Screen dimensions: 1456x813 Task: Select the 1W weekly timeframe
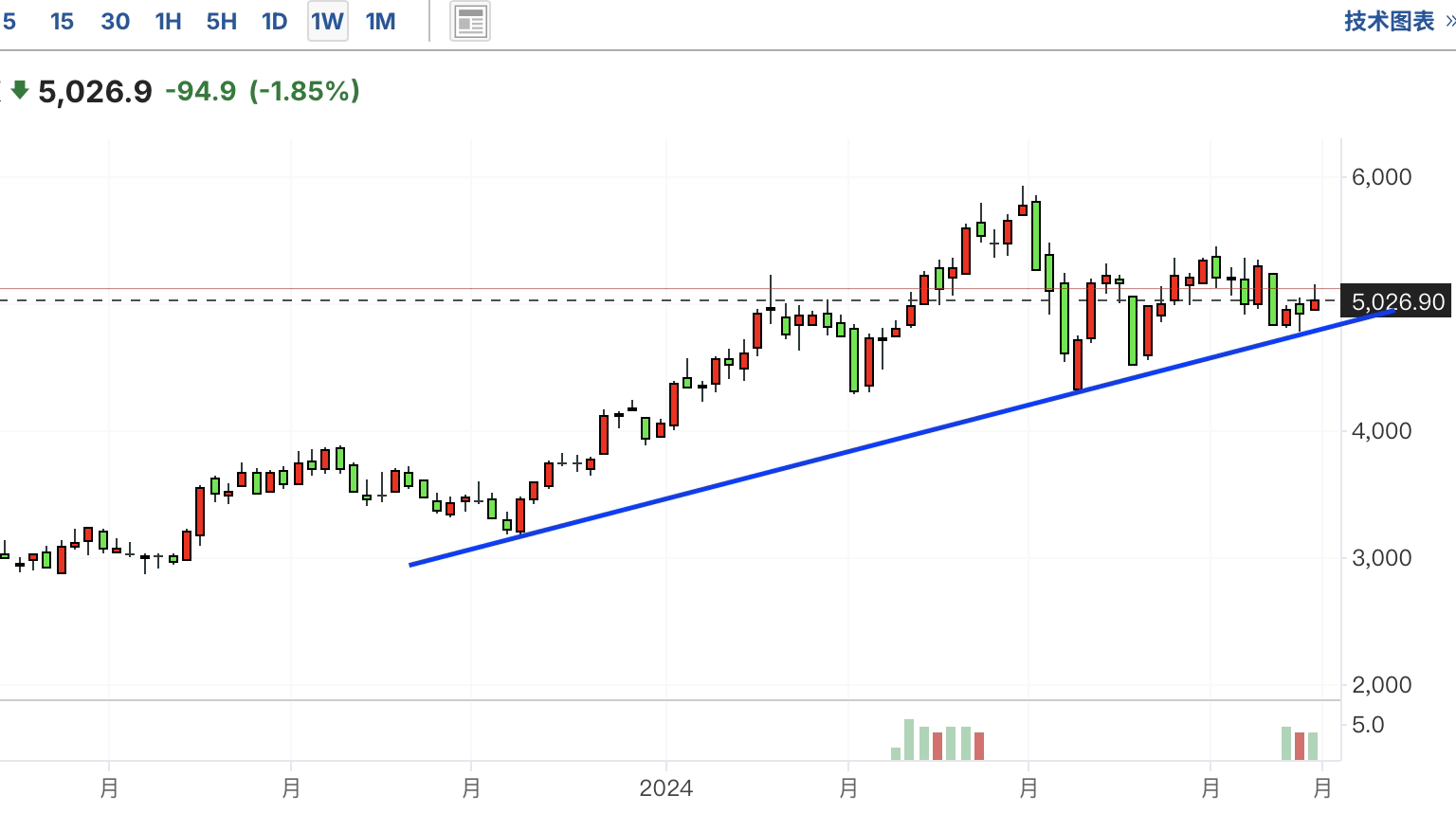[x=327, y=21]
